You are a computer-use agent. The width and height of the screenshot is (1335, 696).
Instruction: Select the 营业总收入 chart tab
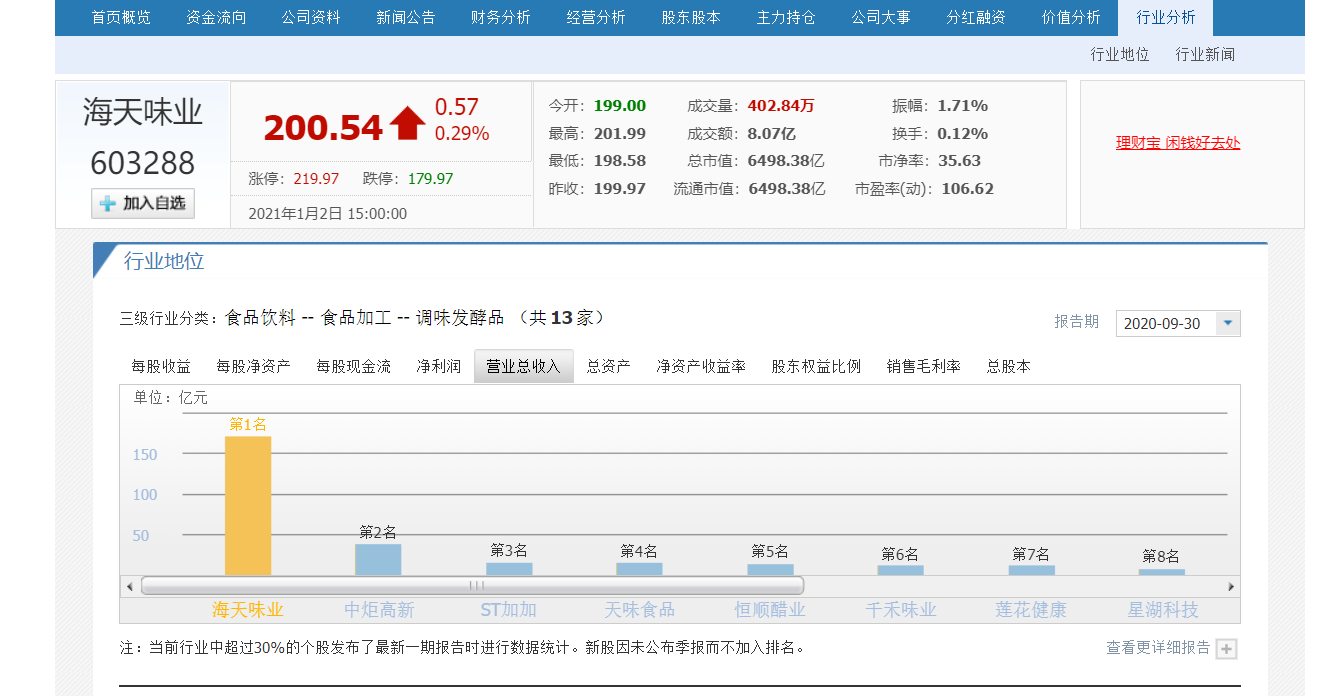pos(523,367)
